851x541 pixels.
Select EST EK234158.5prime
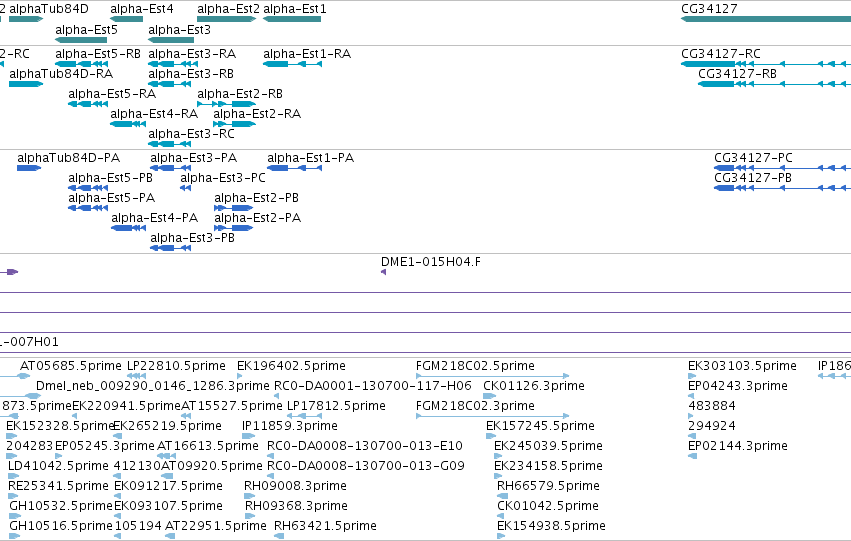[x=498, y=476]
